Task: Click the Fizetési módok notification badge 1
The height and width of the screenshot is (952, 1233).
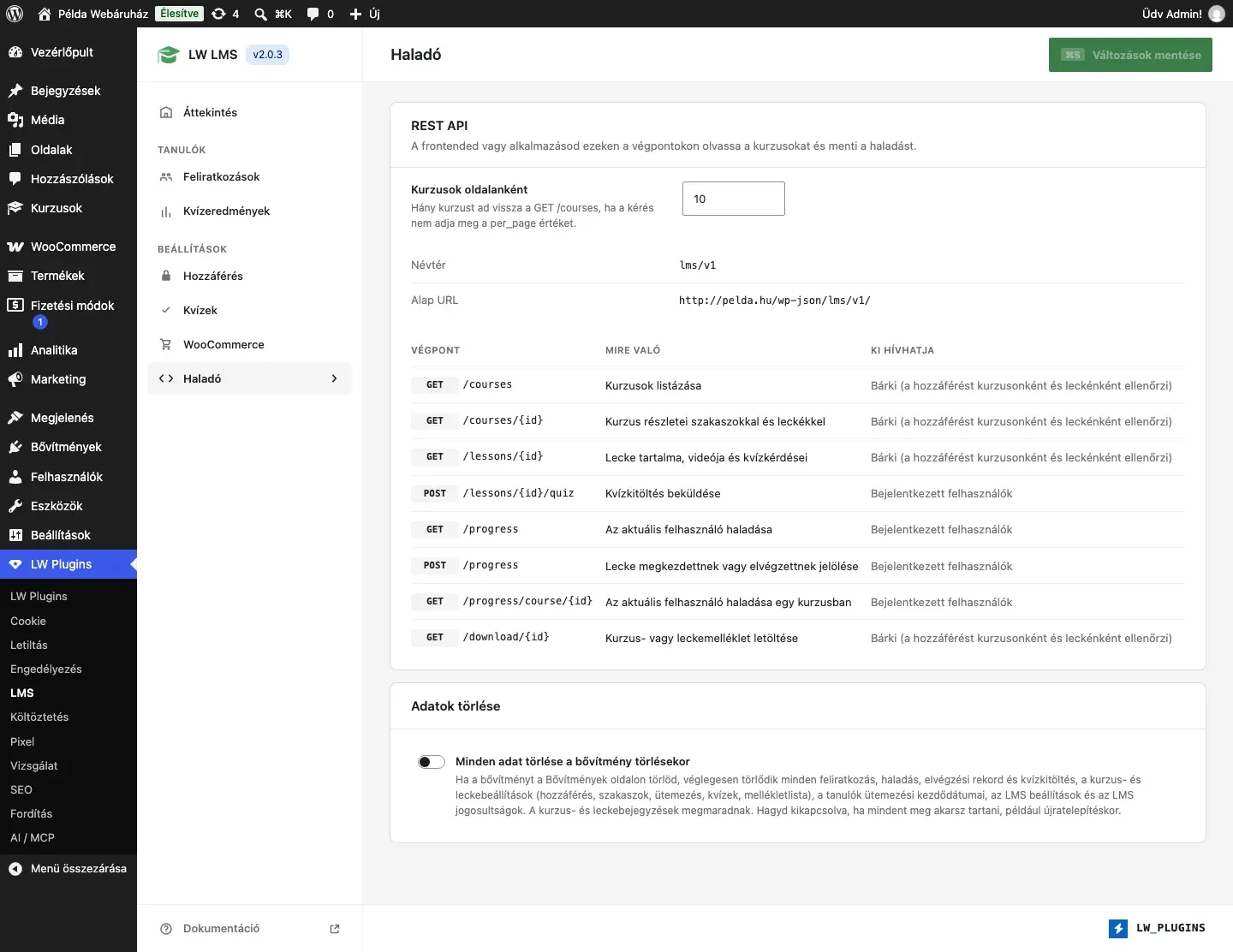Action: [x=40, y=322]
